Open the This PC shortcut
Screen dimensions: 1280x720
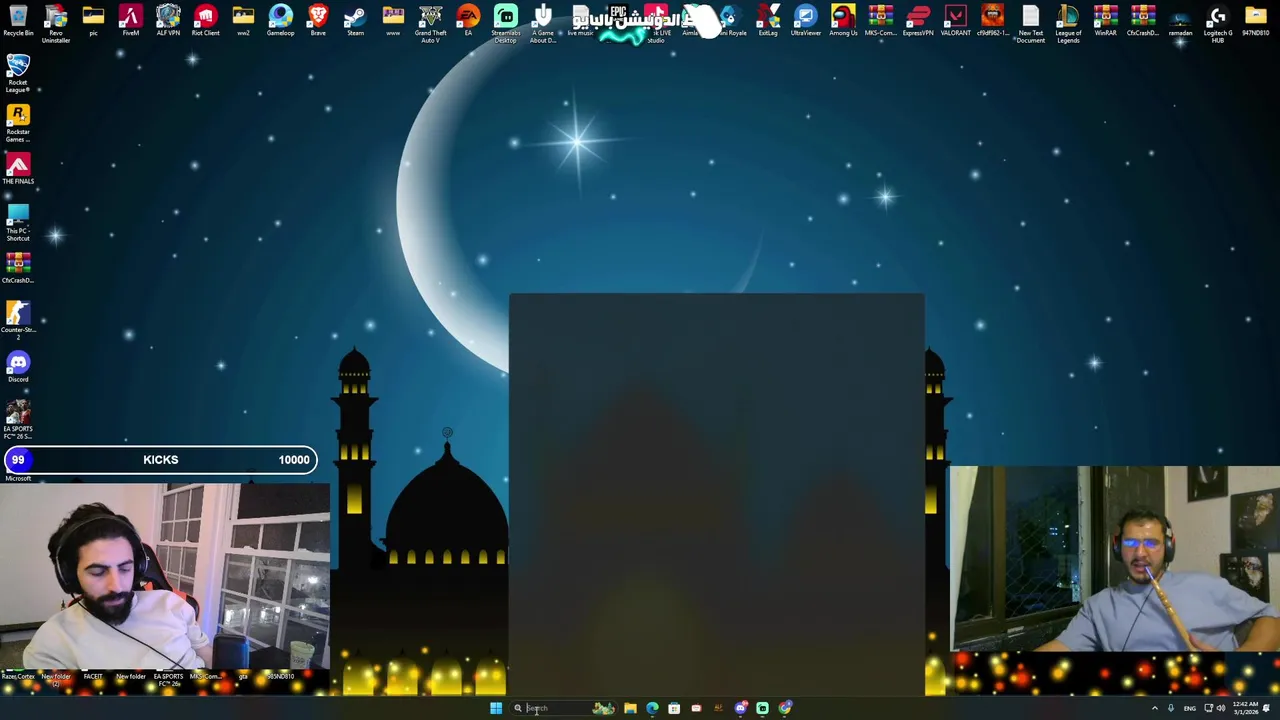[x=18, y=223]
